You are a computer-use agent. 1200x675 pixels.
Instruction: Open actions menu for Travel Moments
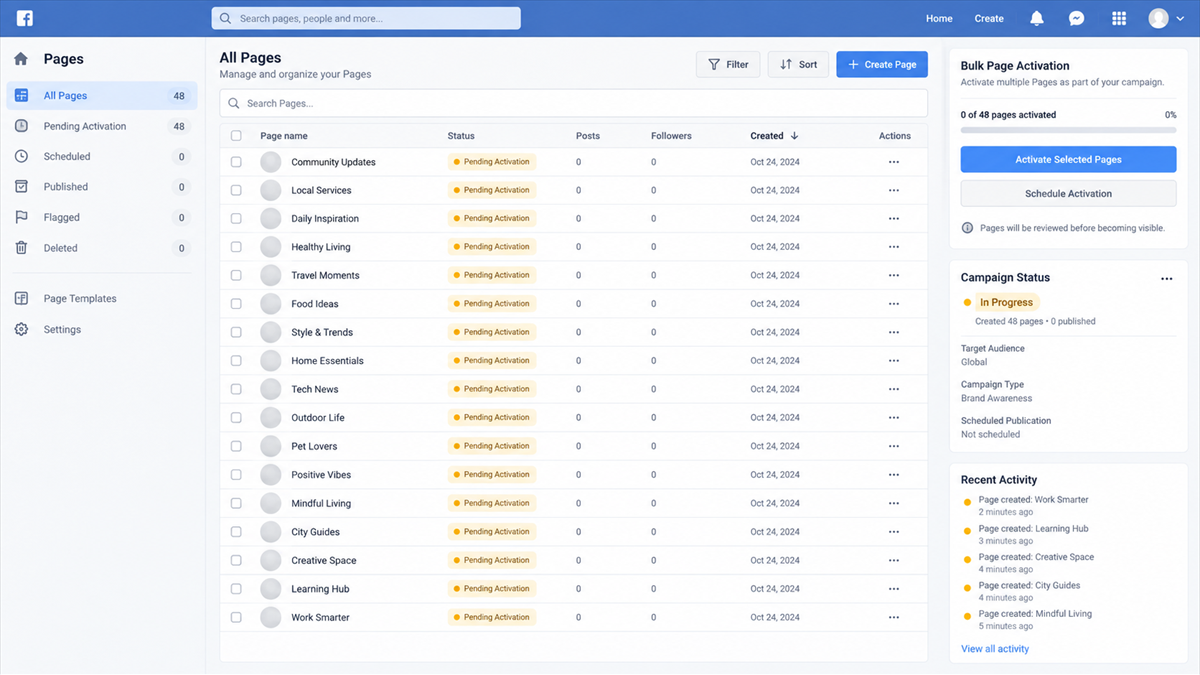(894, 275)
